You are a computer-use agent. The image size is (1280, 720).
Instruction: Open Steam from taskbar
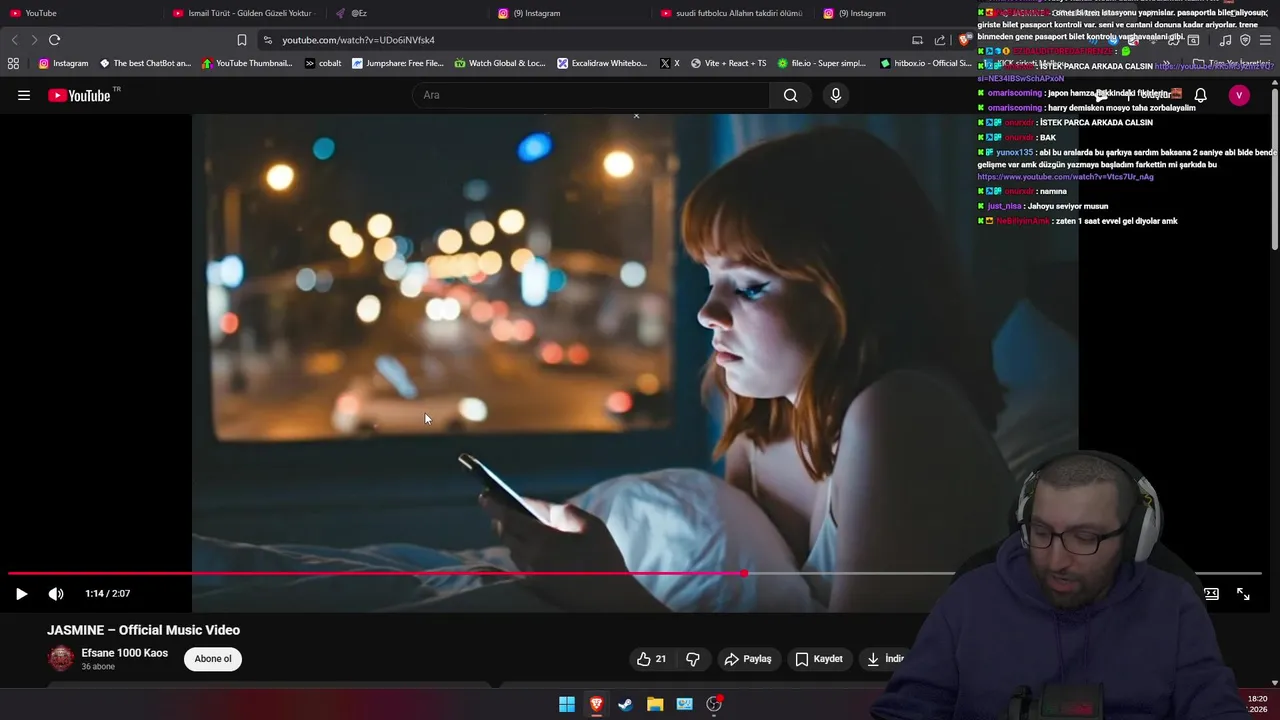click(x=625, y=704)
